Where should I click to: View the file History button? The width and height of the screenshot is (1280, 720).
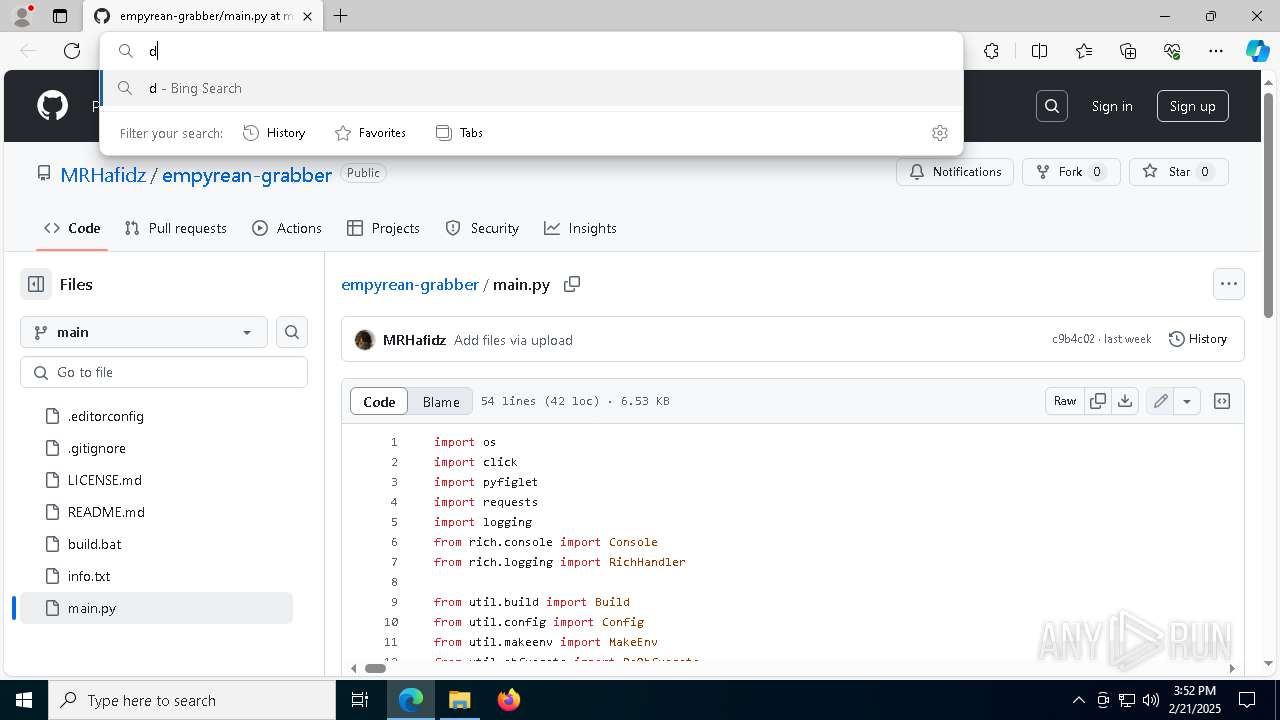click(x=1198, y=339)
